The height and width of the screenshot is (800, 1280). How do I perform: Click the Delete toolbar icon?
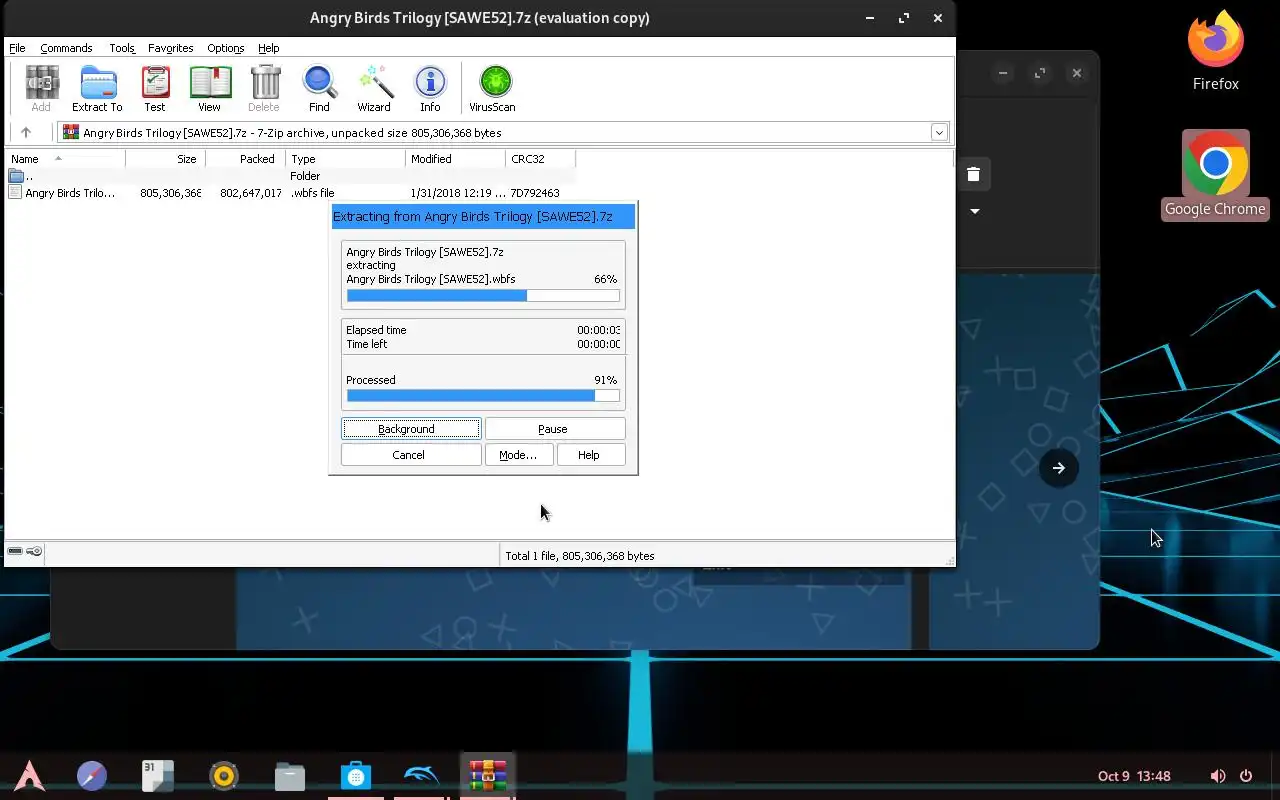pyautogui.click(x=264, y=88)
